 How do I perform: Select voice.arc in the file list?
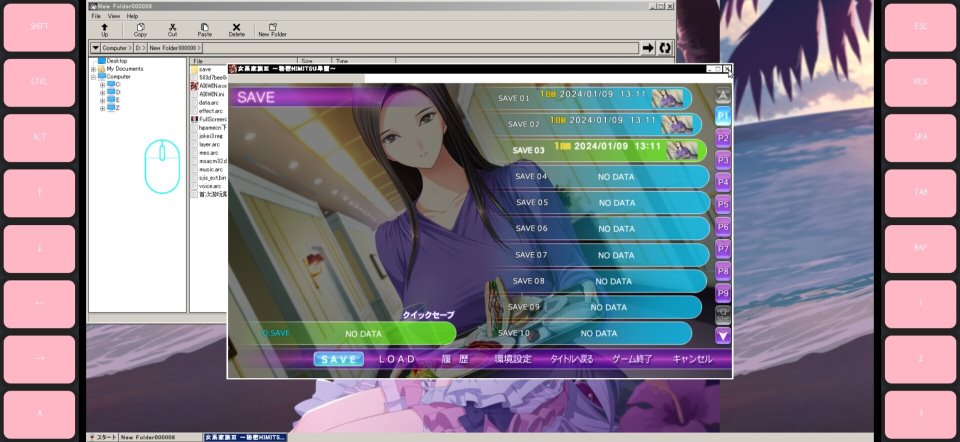tap(206, 185)
